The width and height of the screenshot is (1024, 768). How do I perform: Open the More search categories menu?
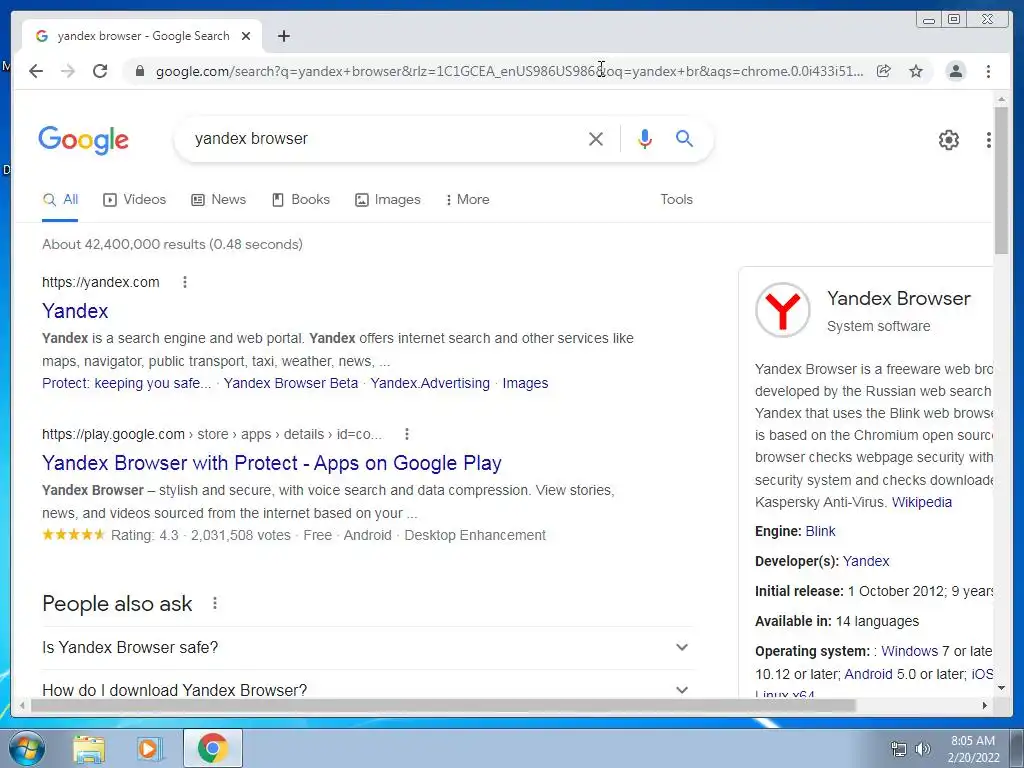click(x=468, y=200)
